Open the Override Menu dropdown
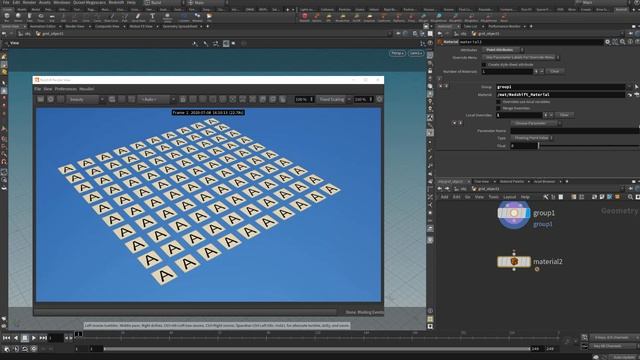This screenshot has height=360, width=640. pyautogui.click(x=520, y=57)
